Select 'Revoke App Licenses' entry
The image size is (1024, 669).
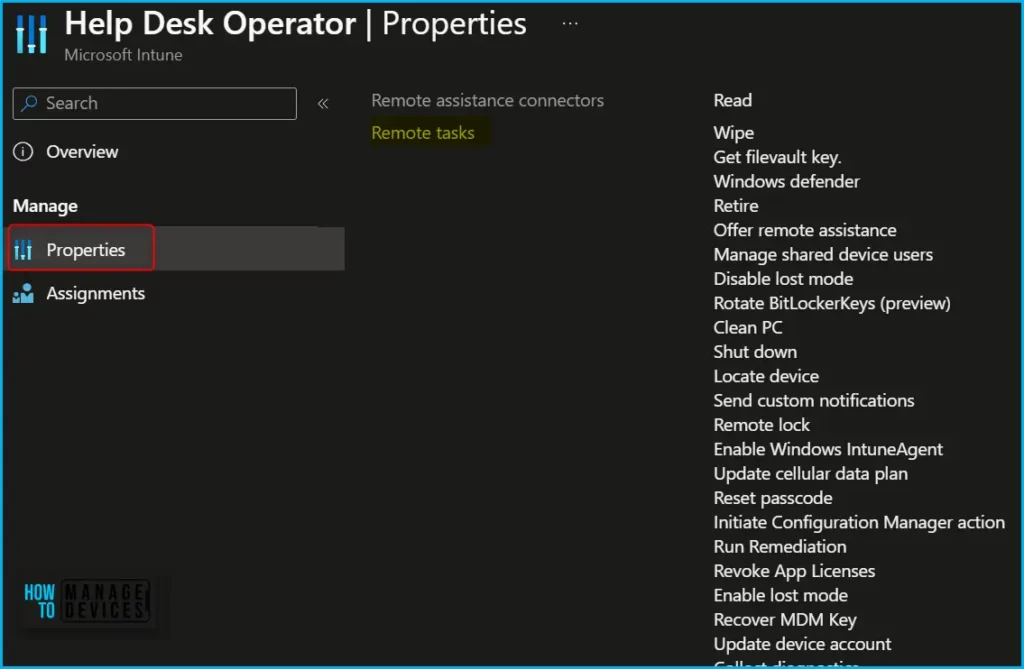(794, 571)
